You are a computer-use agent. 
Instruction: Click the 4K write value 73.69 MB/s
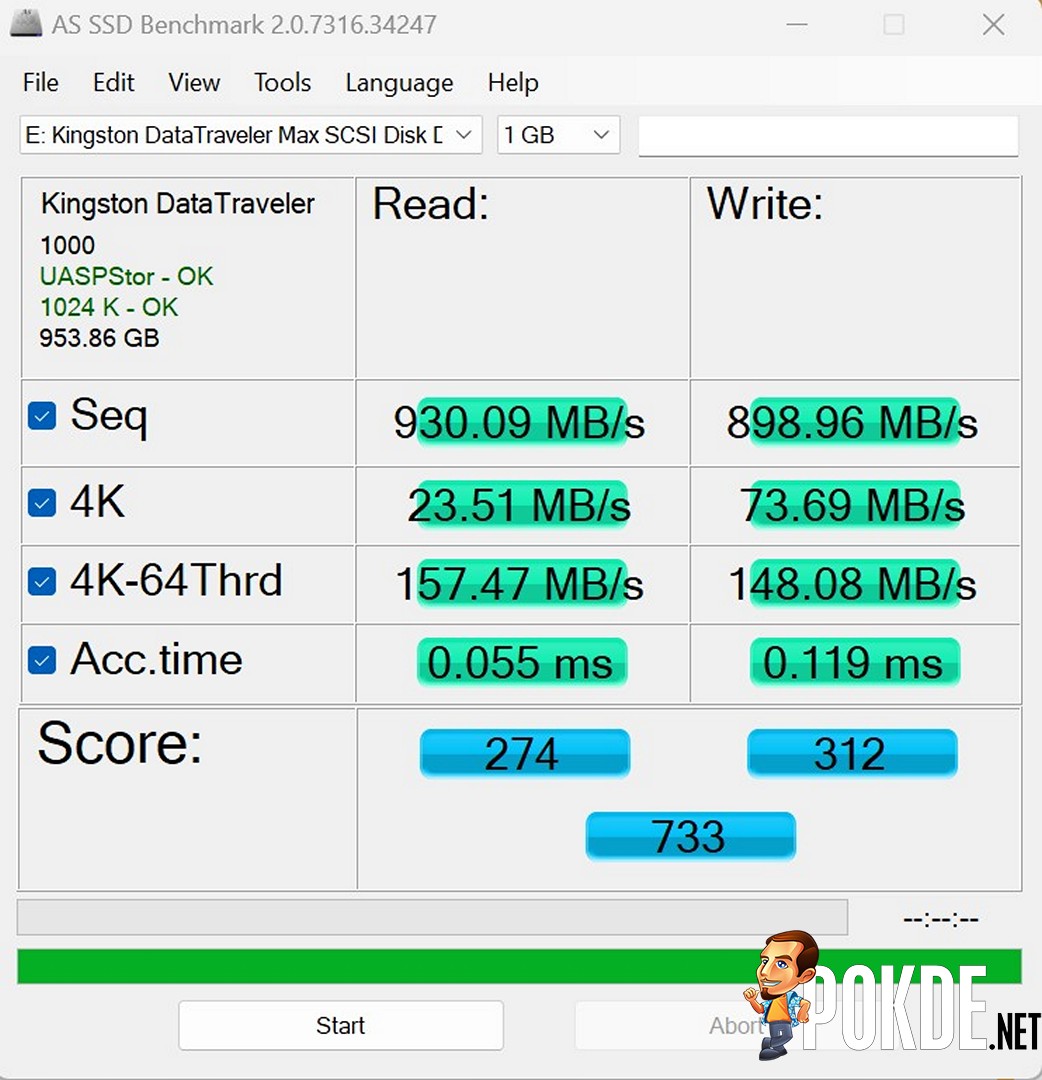coord(853,505)
